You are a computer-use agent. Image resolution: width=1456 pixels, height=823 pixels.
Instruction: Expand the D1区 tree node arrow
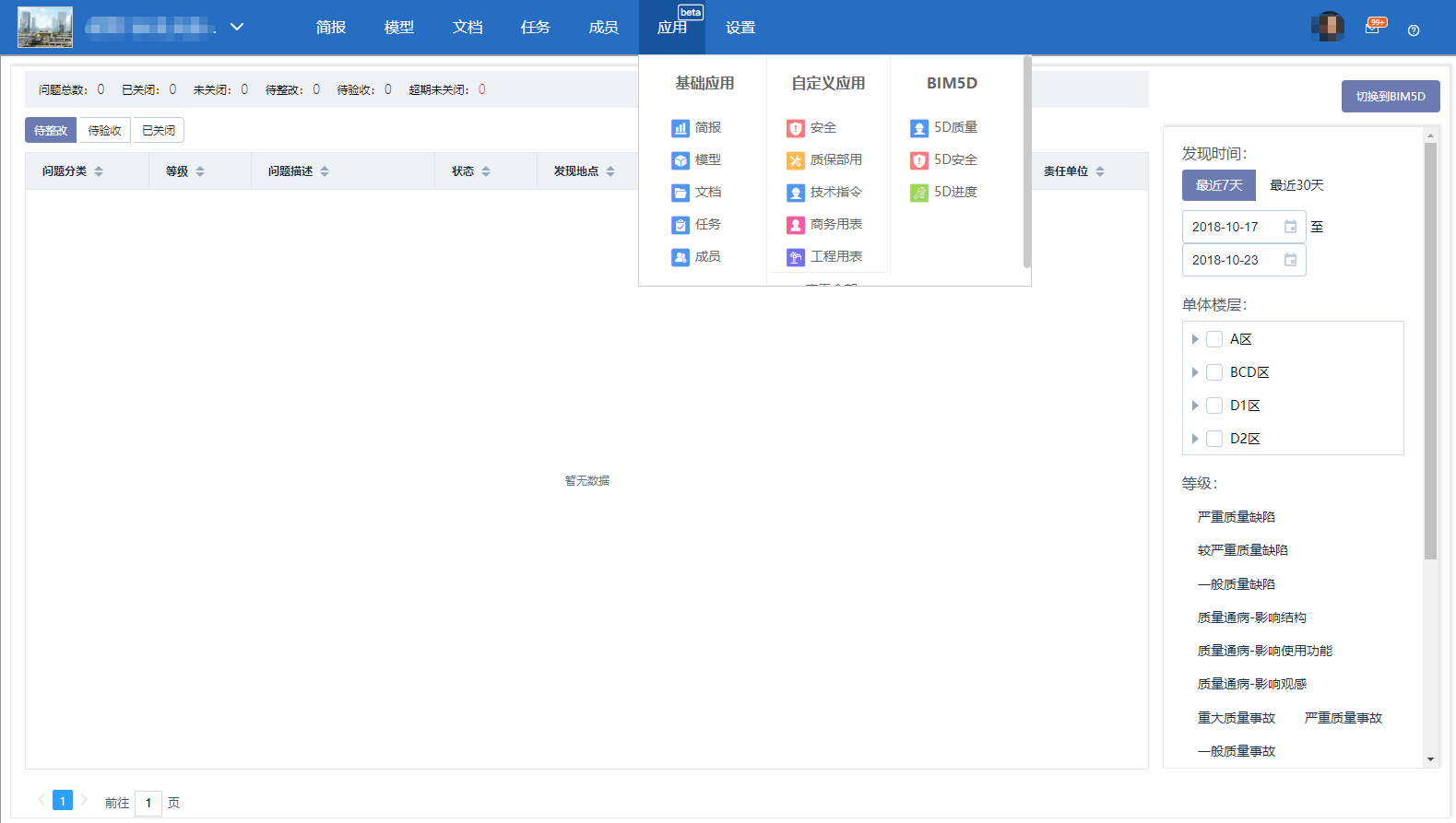click(x=1195, y=406)
